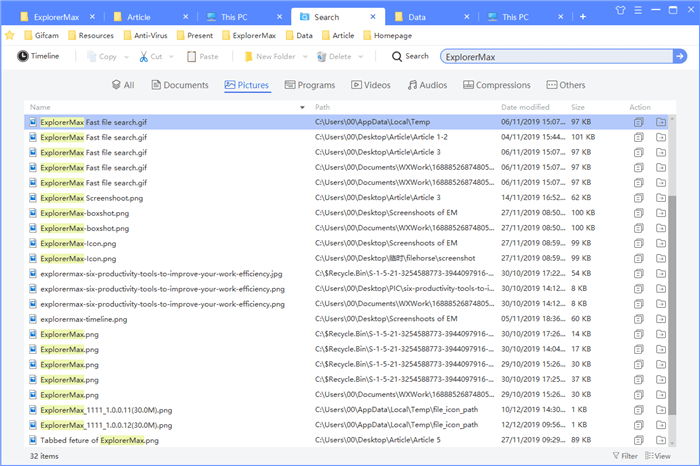This screenshot has height=466, width=700.
Task: Copy action icon for ExplorerMax Screenshoot.png row
Action: point(639,198)
